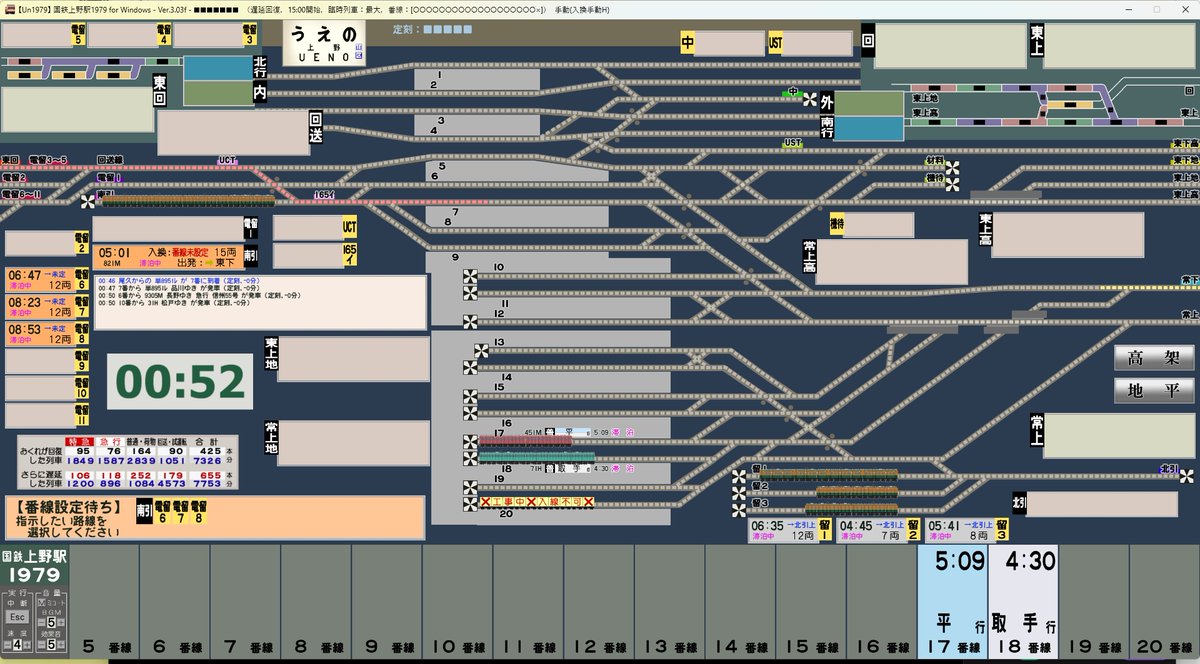Click the yellow UCT badge
Screen dimensions: 1200x664
349,227
